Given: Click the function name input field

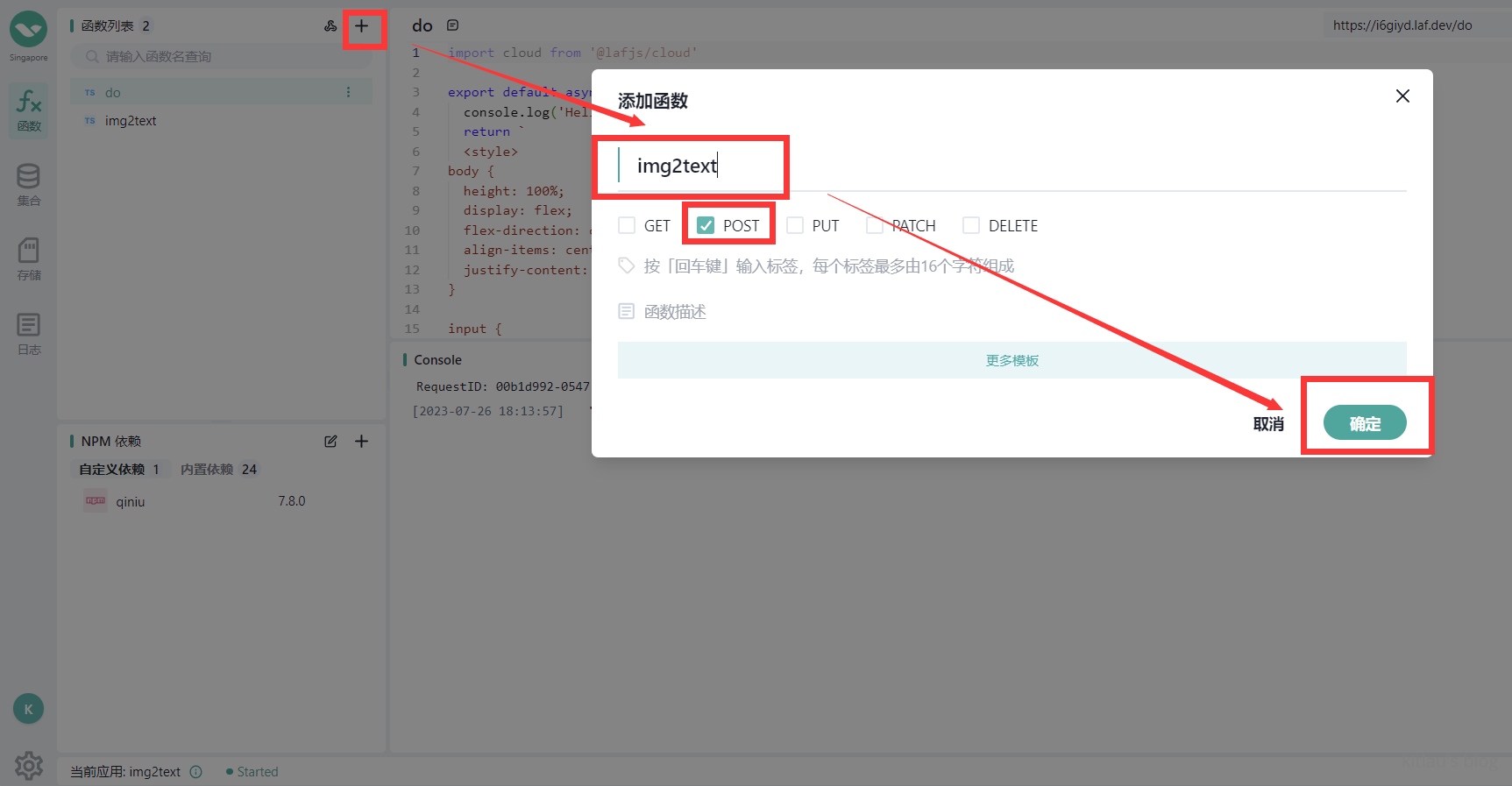Looking at the screenshot, I should click(1008, 166).
